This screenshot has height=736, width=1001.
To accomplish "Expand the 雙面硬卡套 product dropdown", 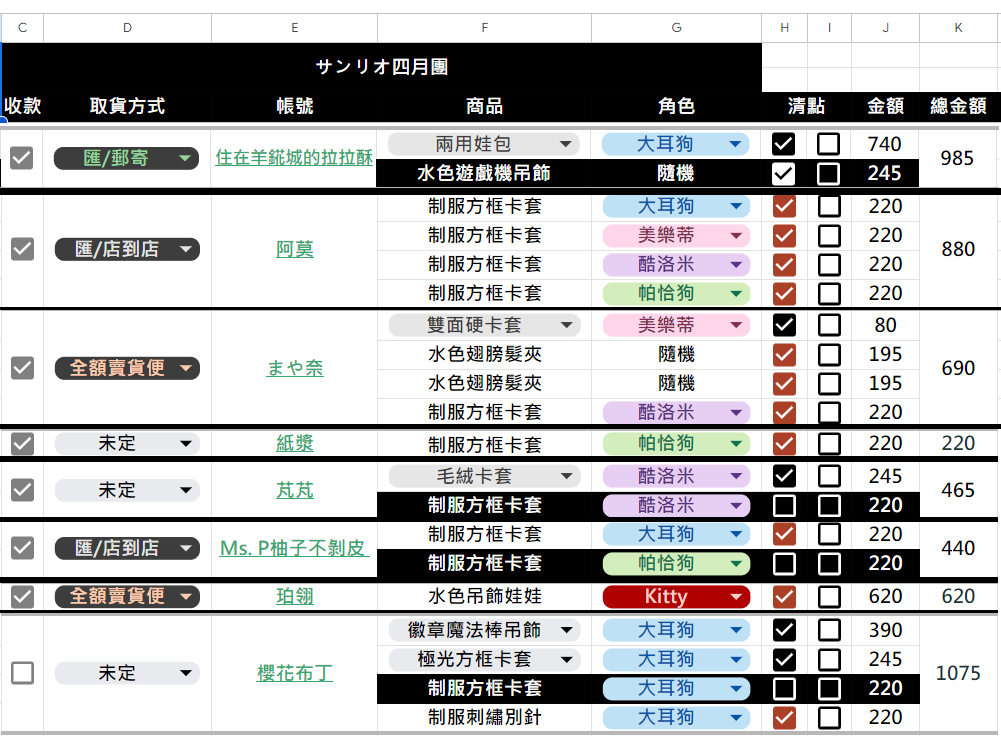I will [485, 325].
